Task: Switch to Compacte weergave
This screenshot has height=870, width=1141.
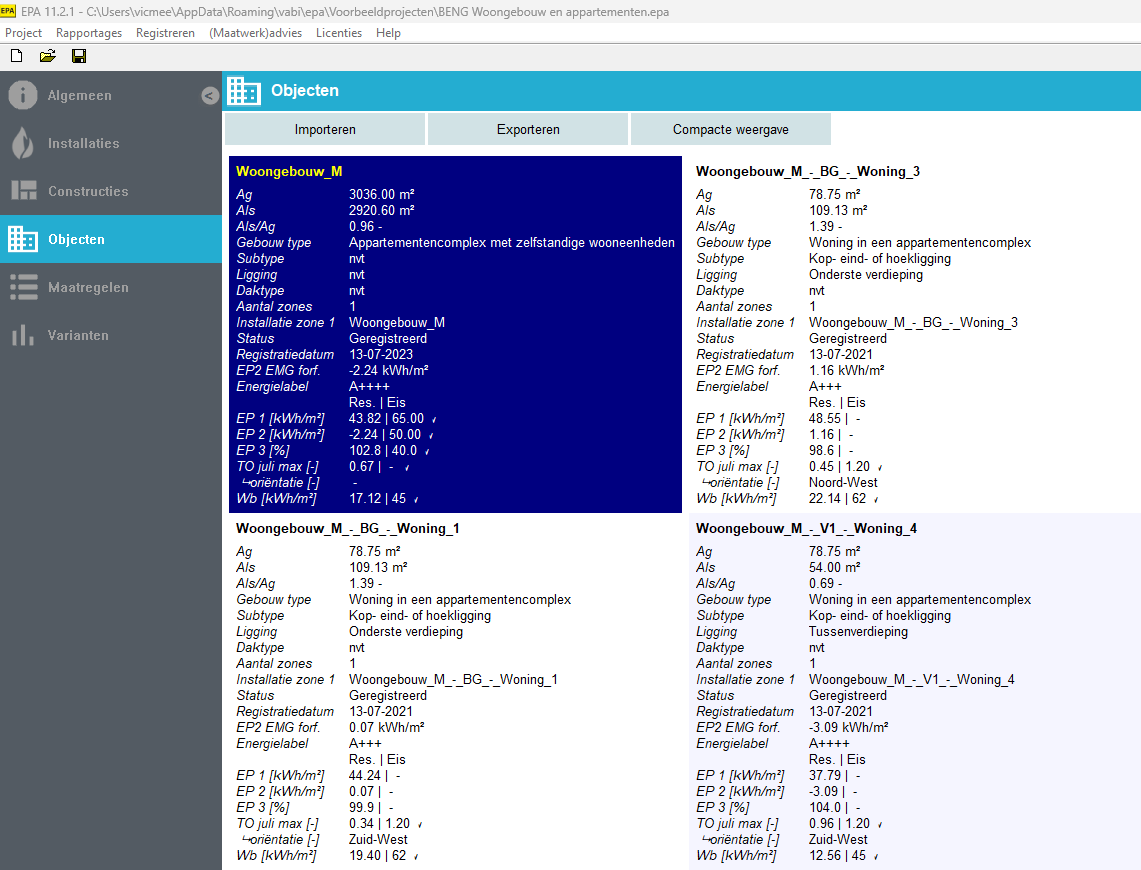Action: click(x=730, y=130)
